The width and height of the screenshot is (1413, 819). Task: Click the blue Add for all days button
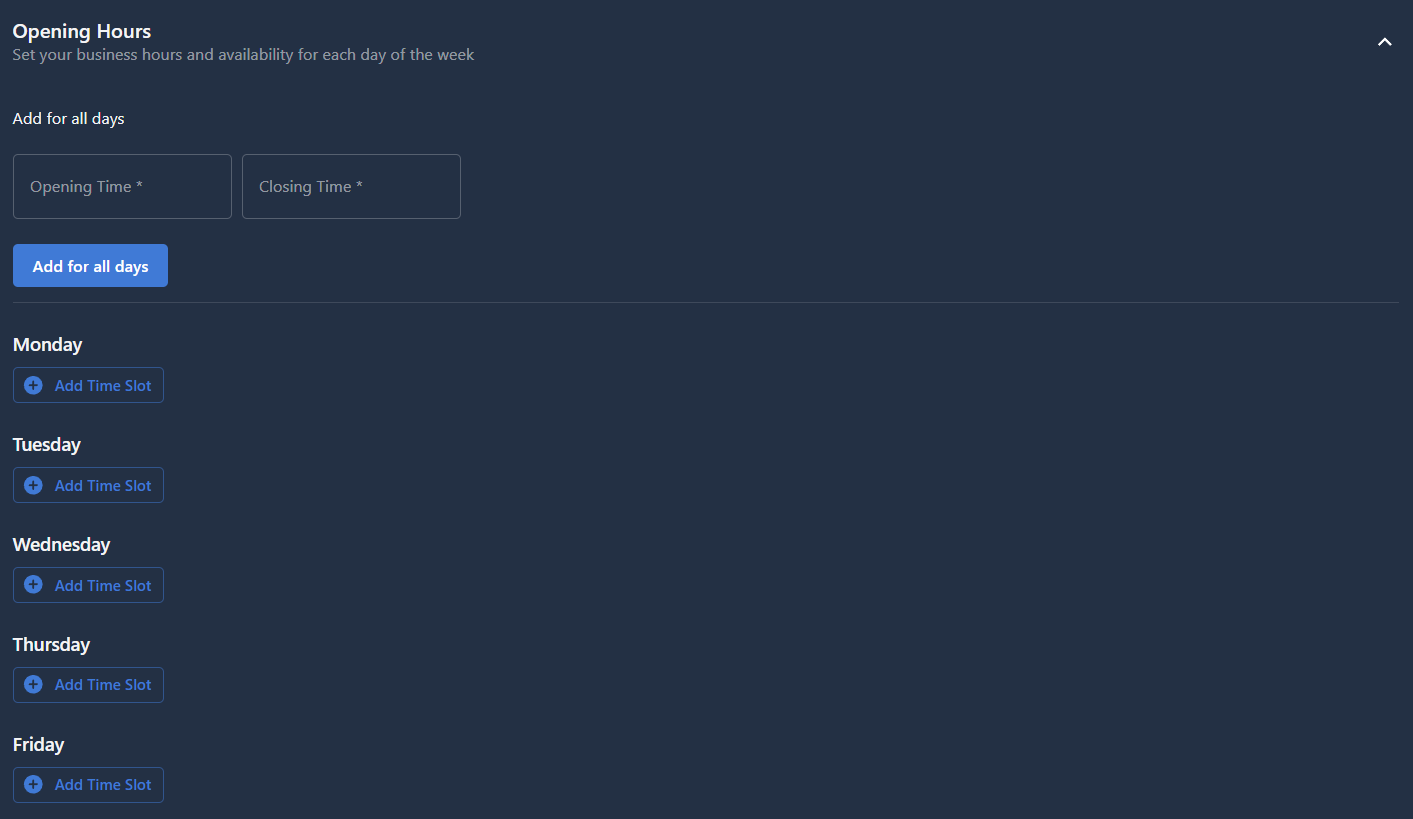tap(90, 266)
